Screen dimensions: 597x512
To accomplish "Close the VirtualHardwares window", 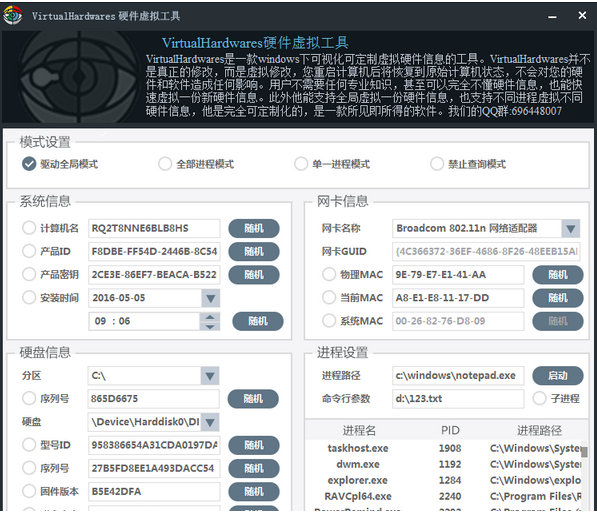I will tap(582, 15).
